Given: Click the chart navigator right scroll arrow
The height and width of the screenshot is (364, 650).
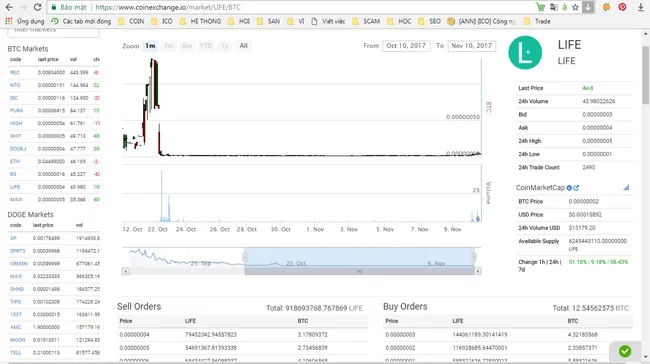Looking at the screenshot, I should click(478, 271).
